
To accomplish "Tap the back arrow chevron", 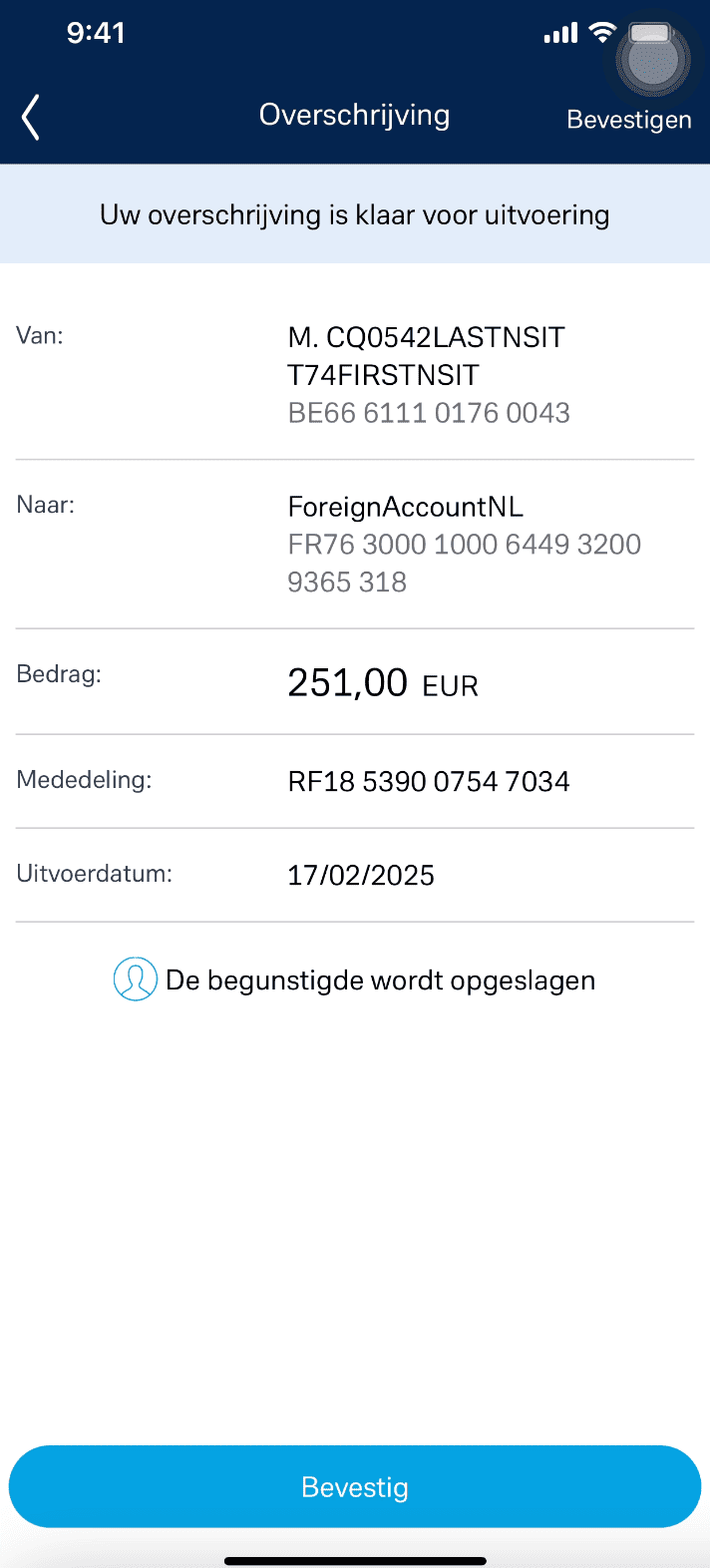I will [29, 117].
